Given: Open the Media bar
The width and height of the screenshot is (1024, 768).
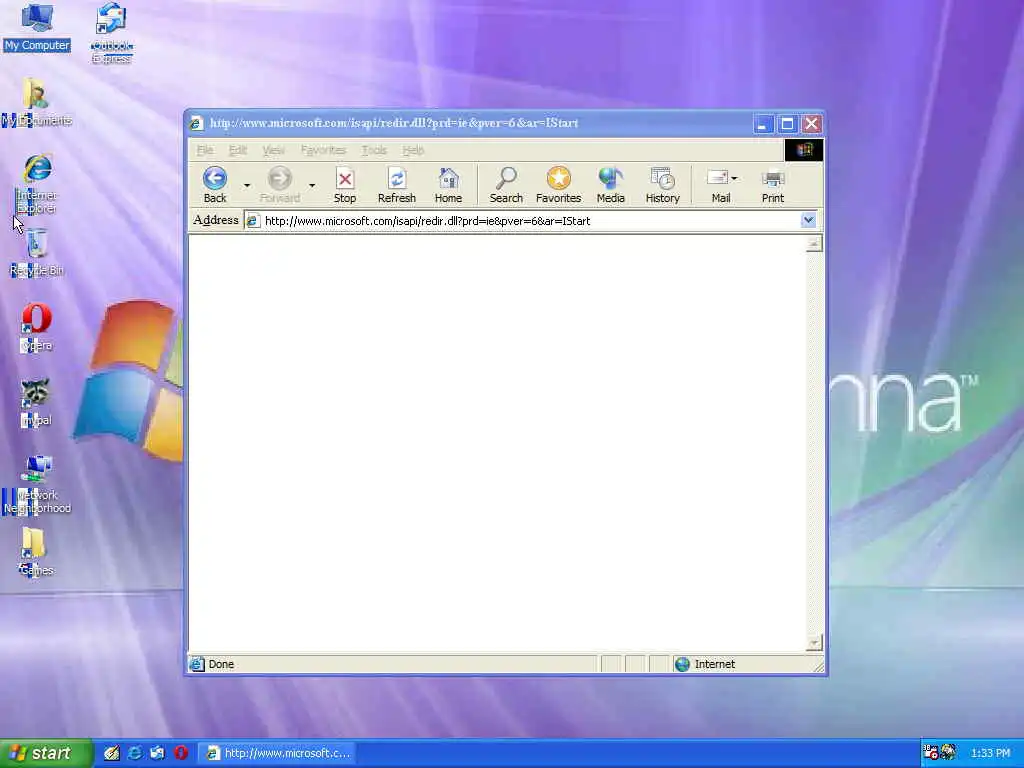Looking at the screenshot, I should (611, 185).
